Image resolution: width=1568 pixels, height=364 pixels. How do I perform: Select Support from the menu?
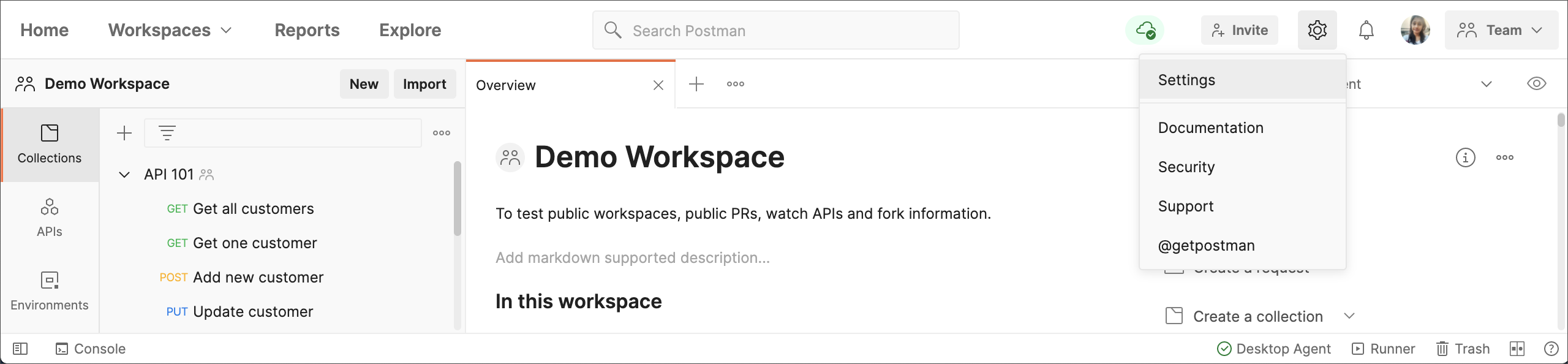pyautogui.click(x=1242, y=206)
